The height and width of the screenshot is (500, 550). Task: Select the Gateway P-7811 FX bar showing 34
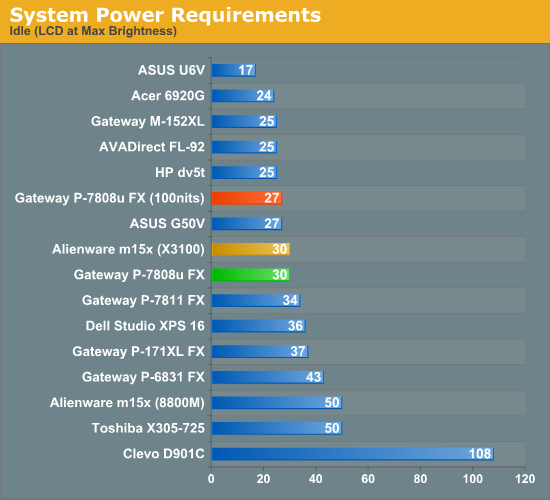coord(256,300)
